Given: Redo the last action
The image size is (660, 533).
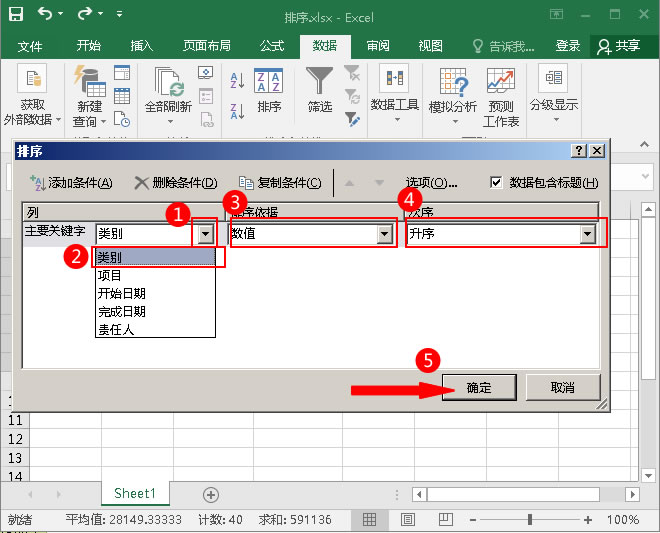Looking at the screenshot, I should coord(85,13).
